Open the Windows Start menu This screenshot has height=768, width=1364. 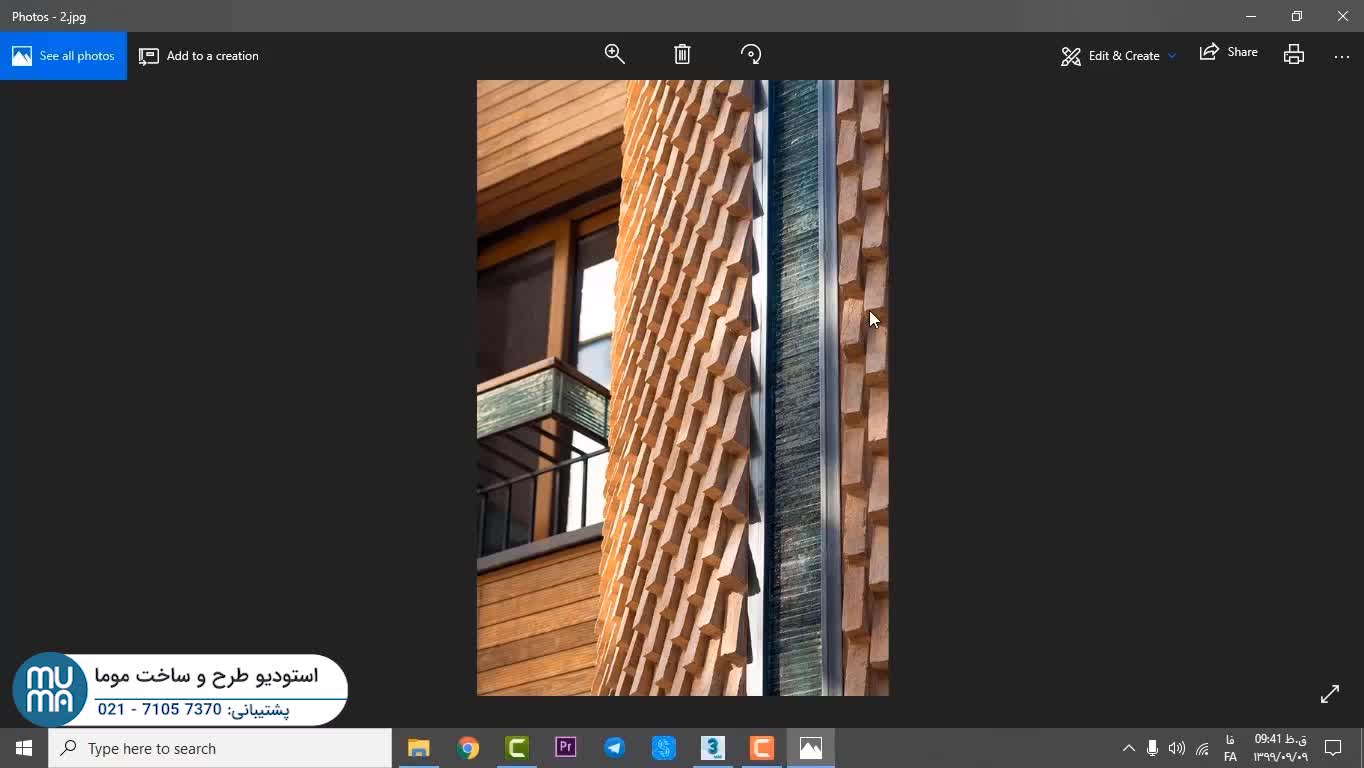[x=24, y=748]
